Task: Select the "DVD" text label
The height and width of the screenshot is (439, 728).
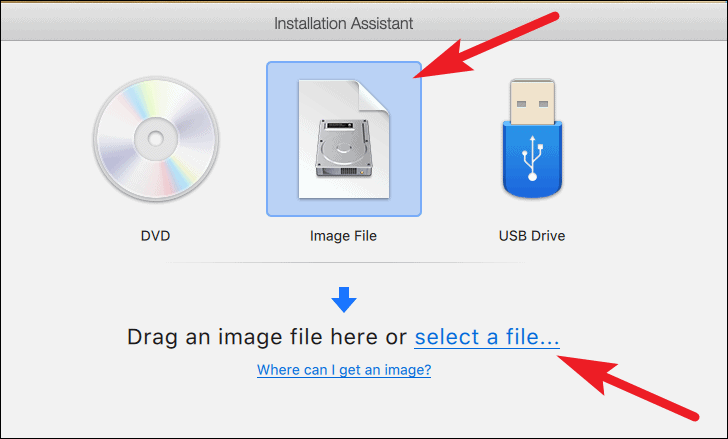Action: [156, 236]
